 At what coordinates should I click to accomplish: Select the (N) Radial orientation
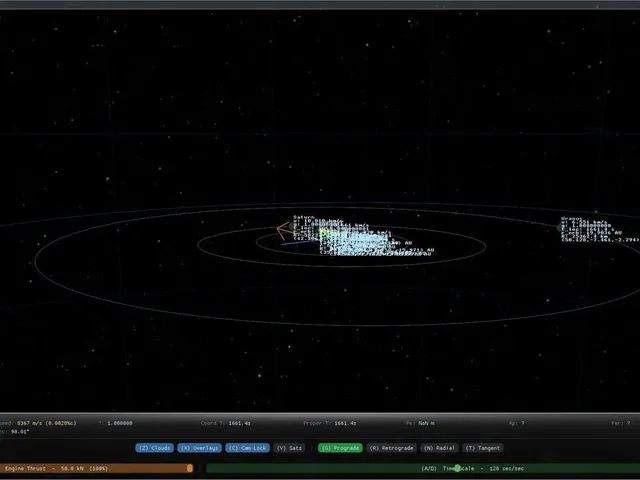coord(439,448)
